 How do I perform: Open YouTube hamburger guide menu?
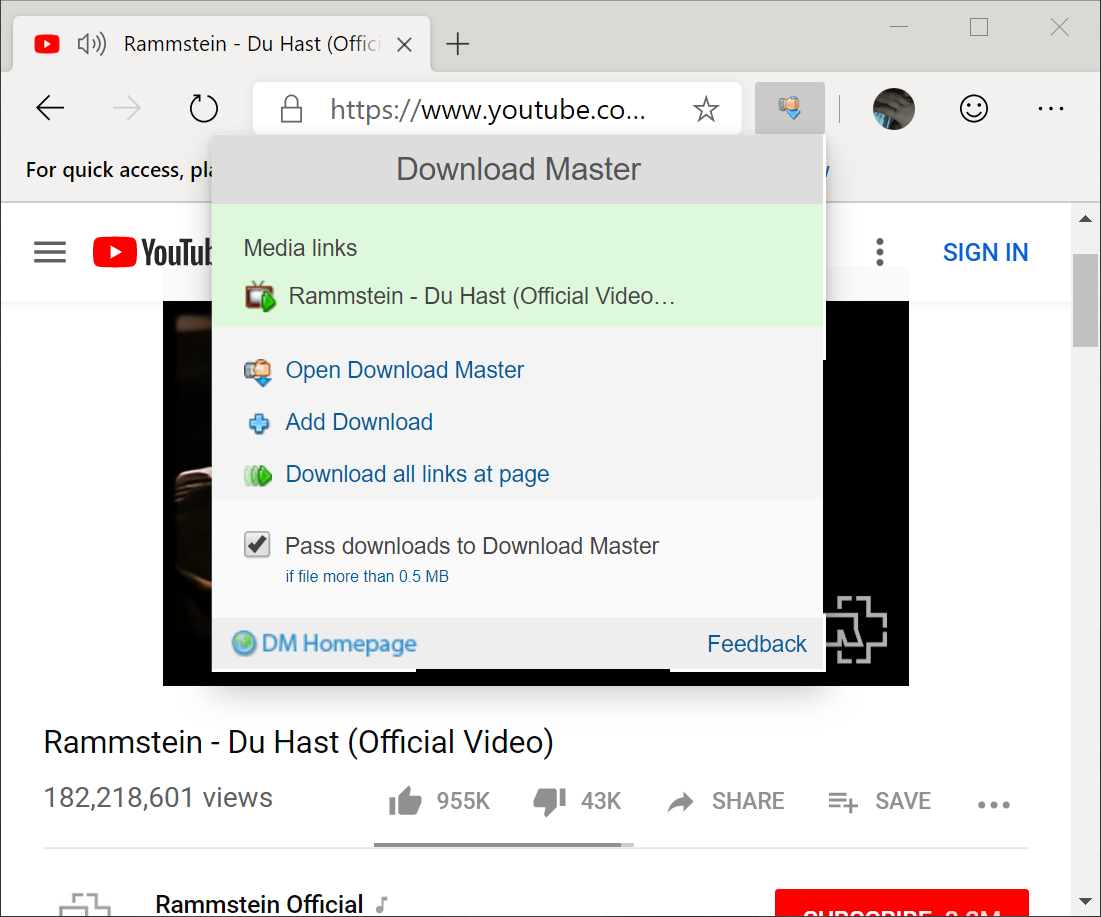(50, 252)
